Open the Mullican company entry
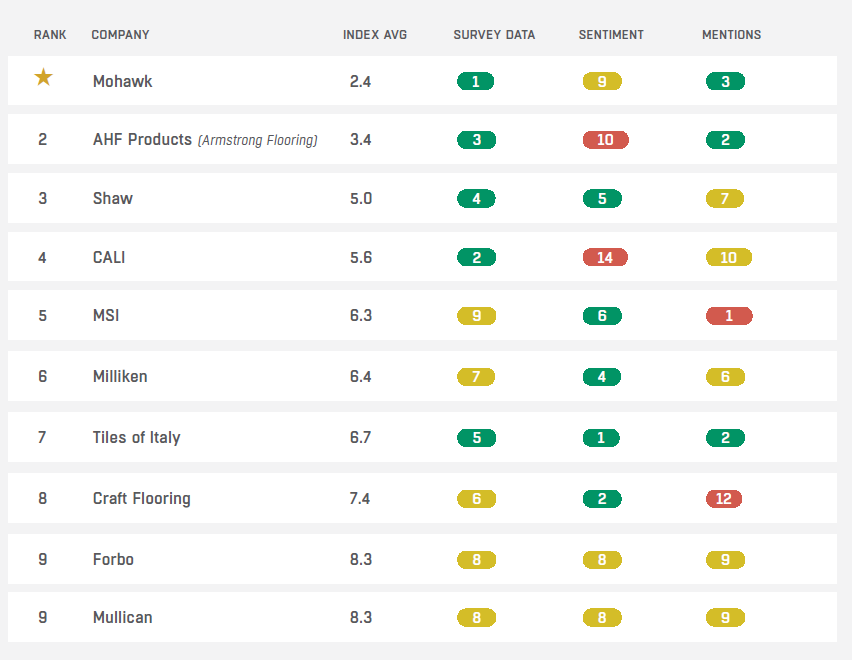The width and height of the screenshot is (852, 660). pyautogui.click(x=122, y=617)
